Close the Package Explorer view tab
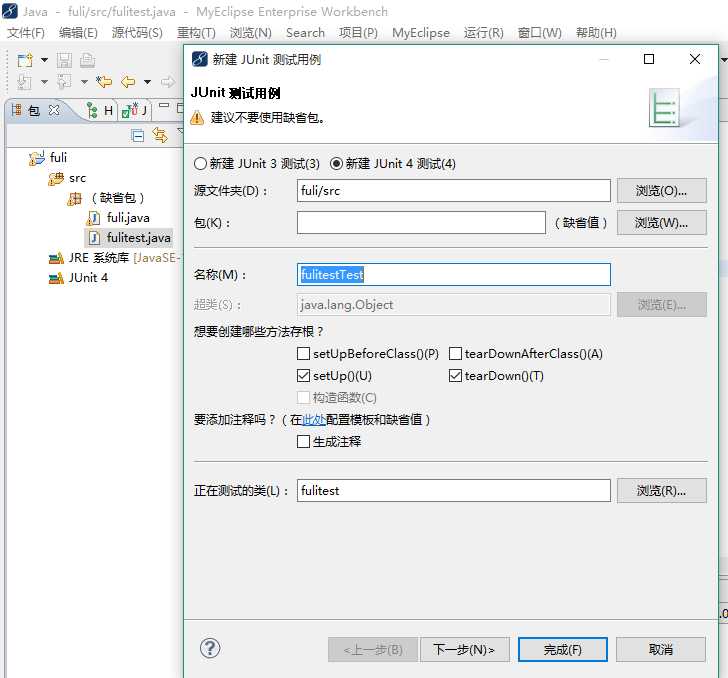This screenshot has width=728, height=678. [x=54, y=110]
